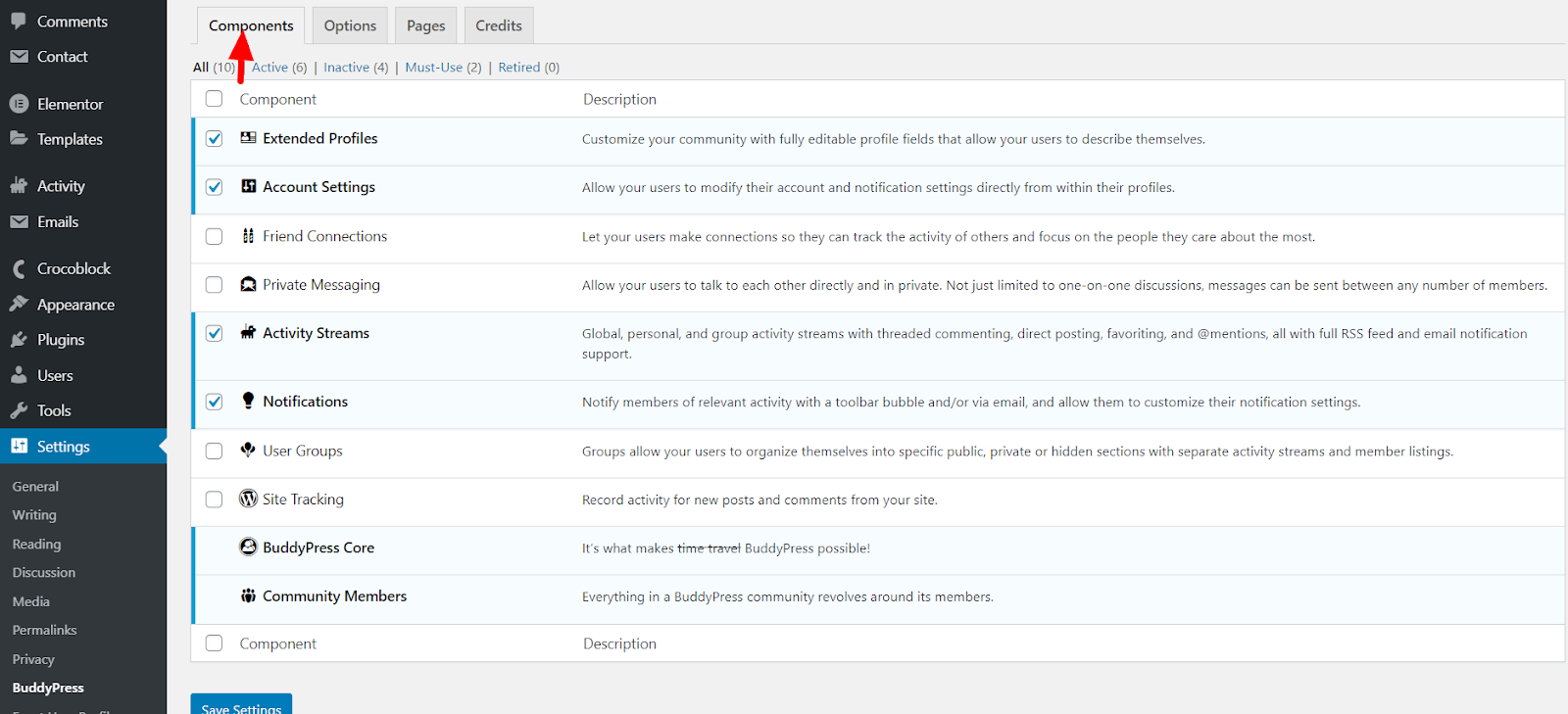Click the Description column header at top
The image size is (1568, 714).
click(x=619, y=99)
